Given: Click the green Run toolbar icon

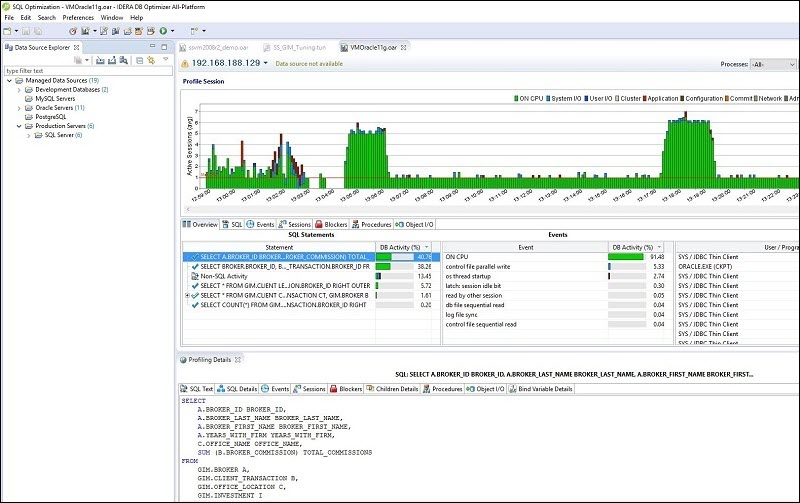Looking at the screenshot, I should click(163, 31).
